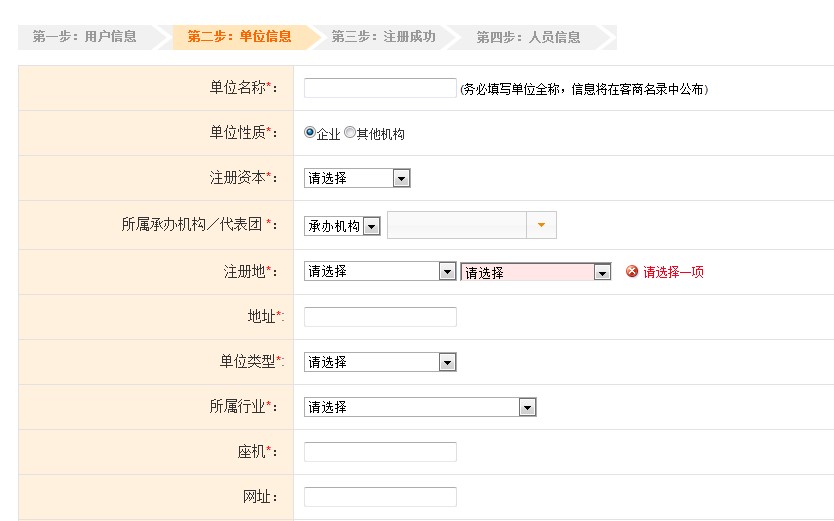Click the 请选择一项 error message
The image size is (834, 521).
tap(673, 272)
